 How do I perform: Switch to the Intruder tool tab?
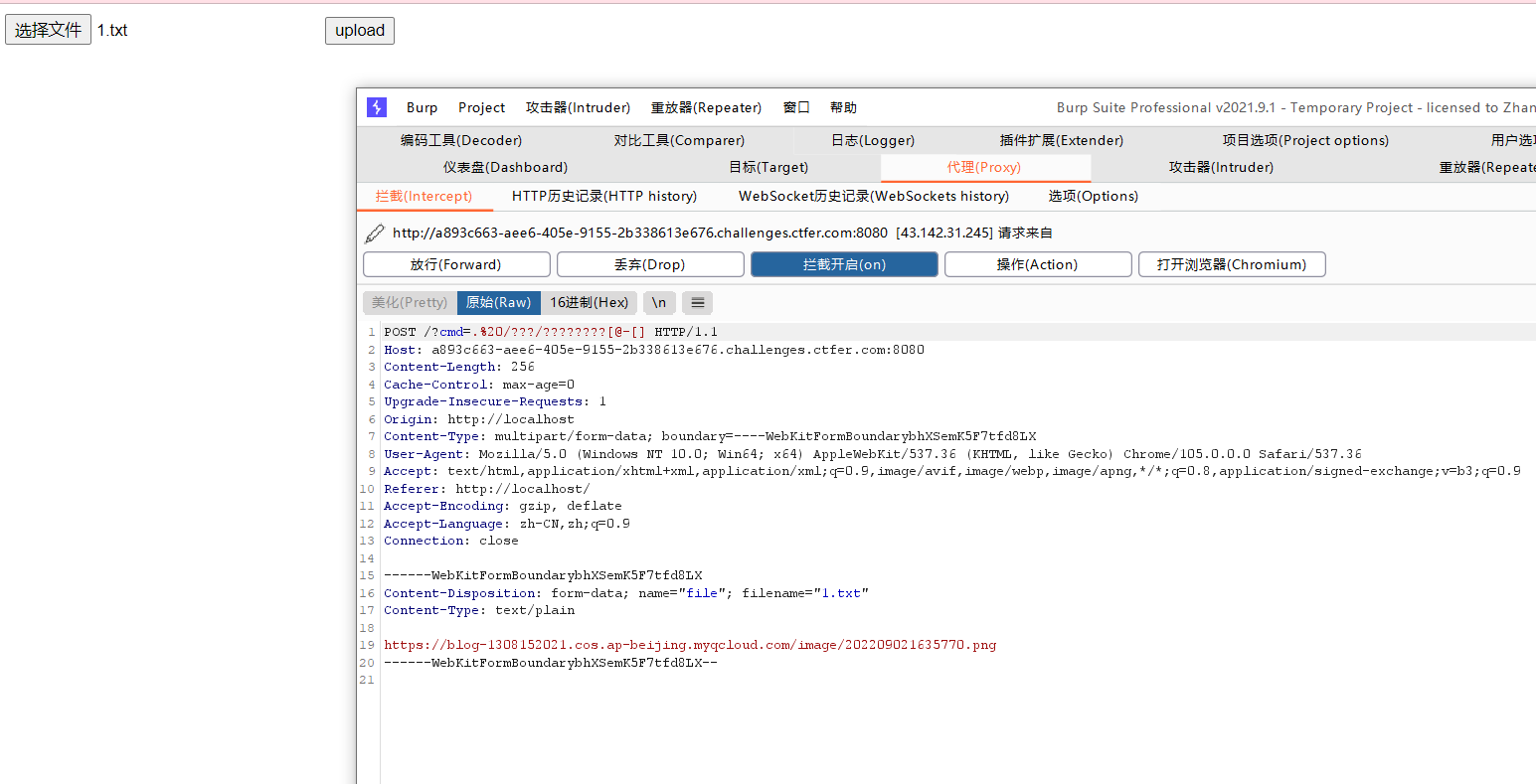click(x=1221, y=167)
